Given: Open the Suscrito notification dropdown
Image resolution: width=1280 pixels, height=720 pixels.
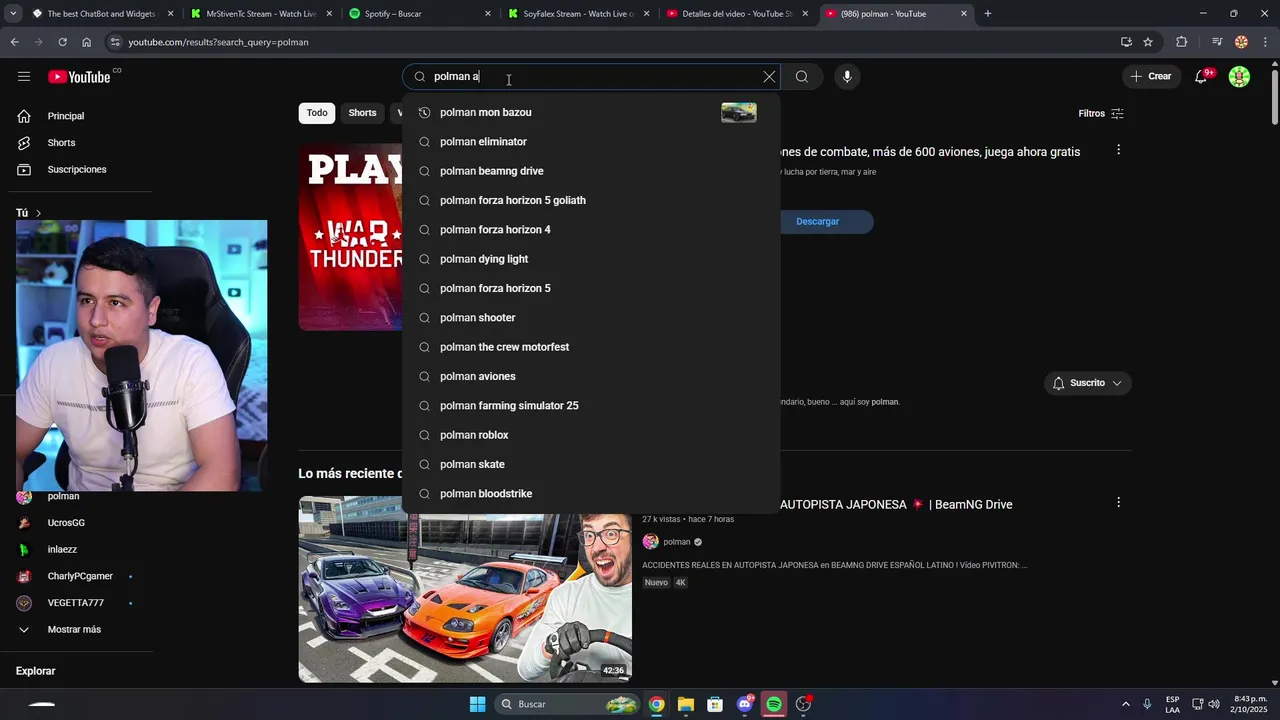Looking at the screenshot, I should tap(1088, 383).
